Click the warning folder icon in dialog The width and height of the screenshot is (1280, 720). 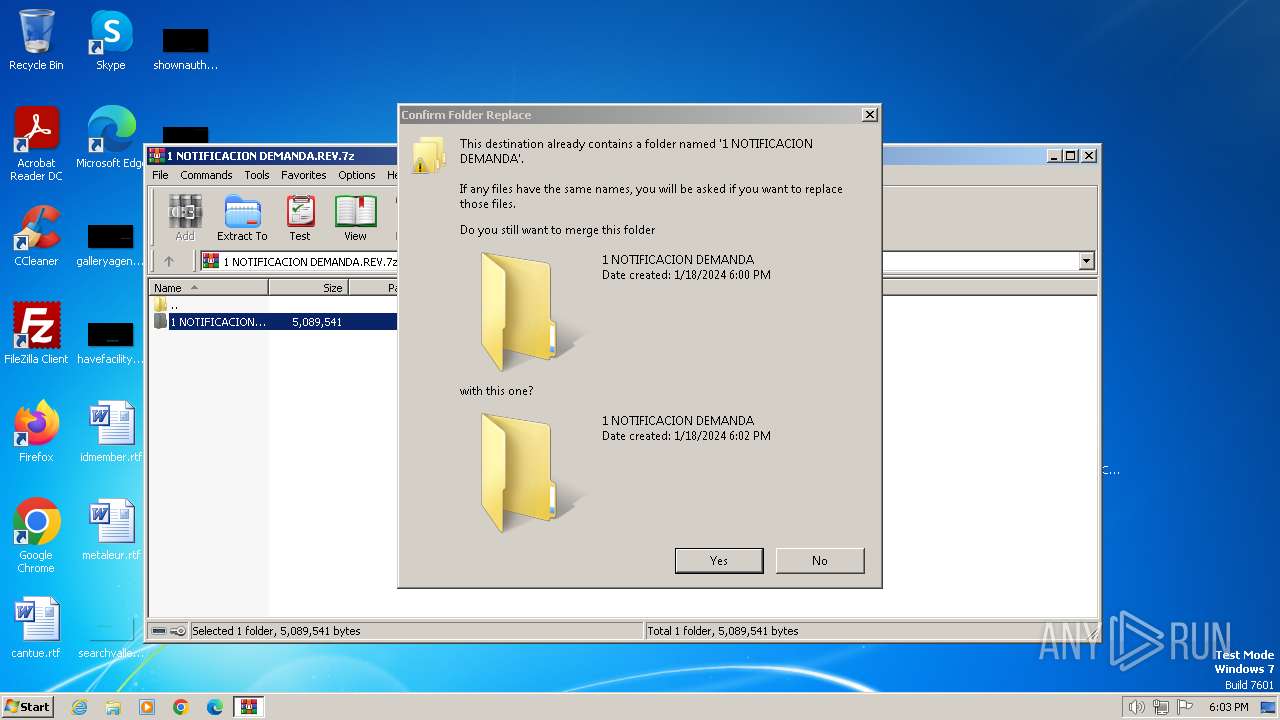pos(428,156)
